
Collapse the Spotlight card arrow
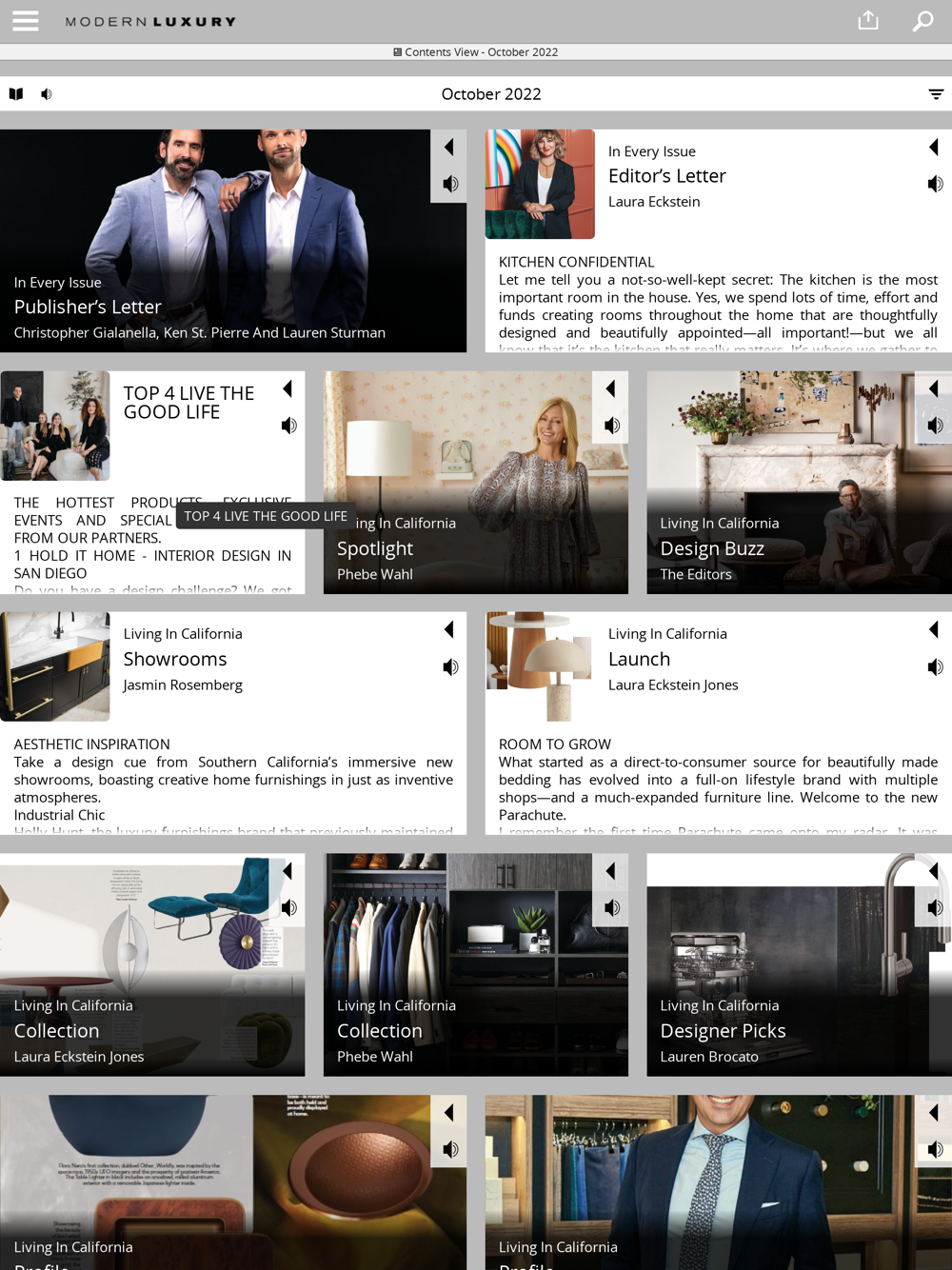611,389
